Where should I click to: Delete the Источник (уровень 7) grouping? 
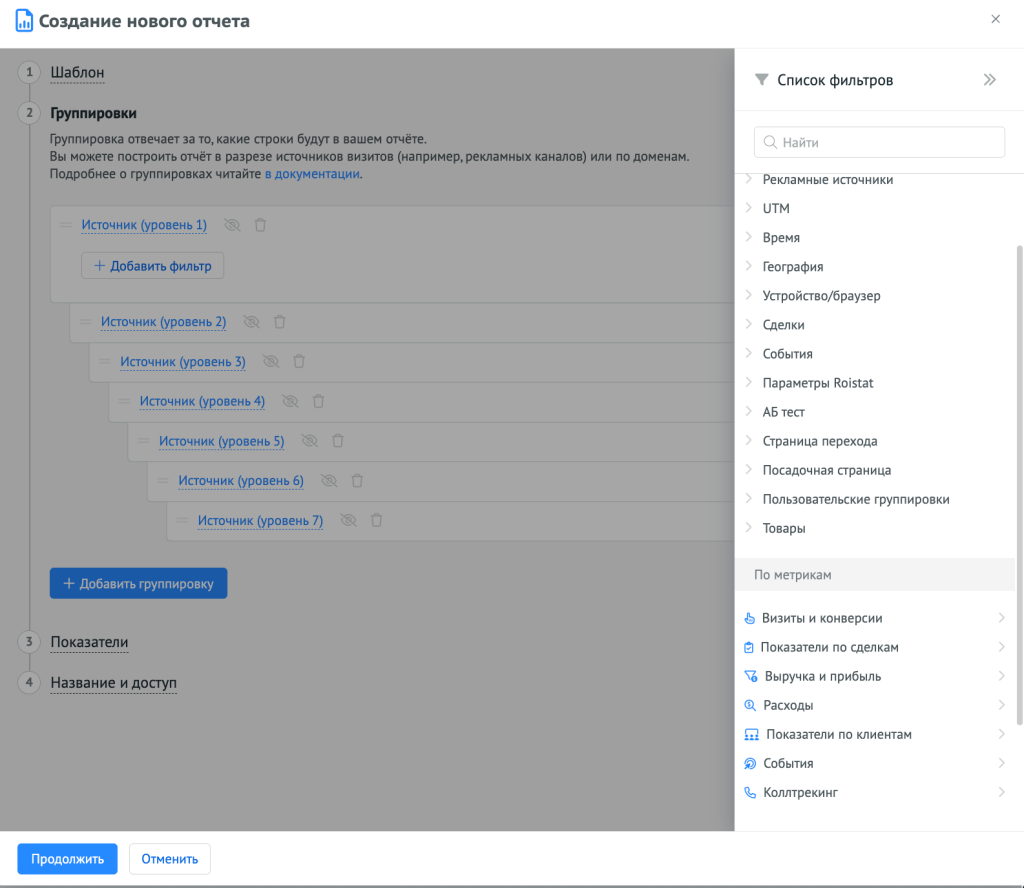[377, 520]
